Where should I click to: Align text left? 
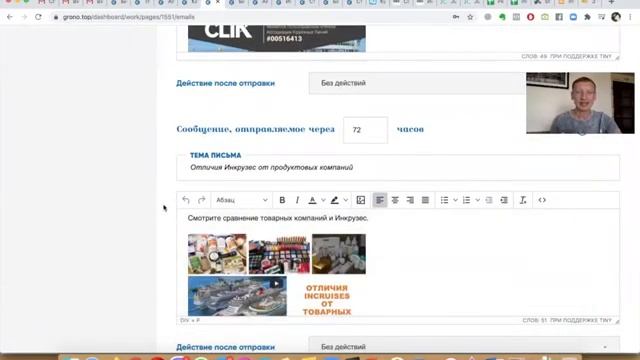coord(380,200)
